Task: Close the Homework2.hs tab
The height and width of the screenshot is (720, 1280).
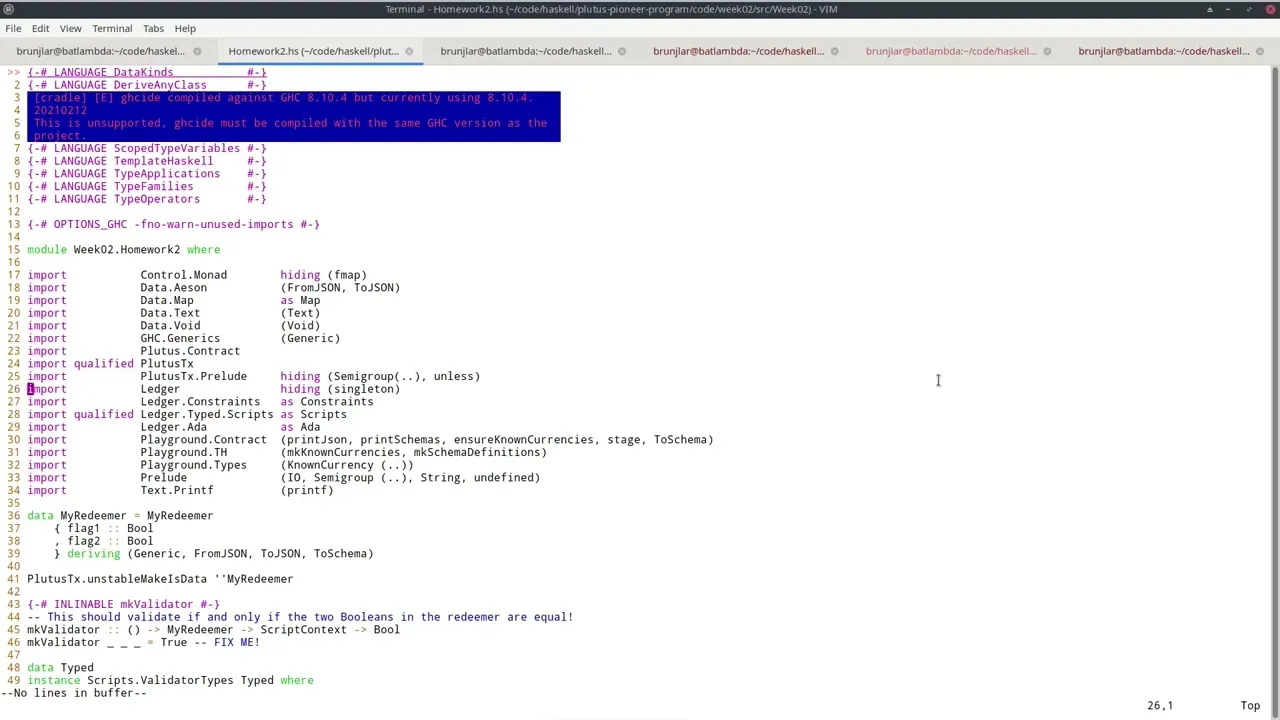Action: [x=409, y=51]
